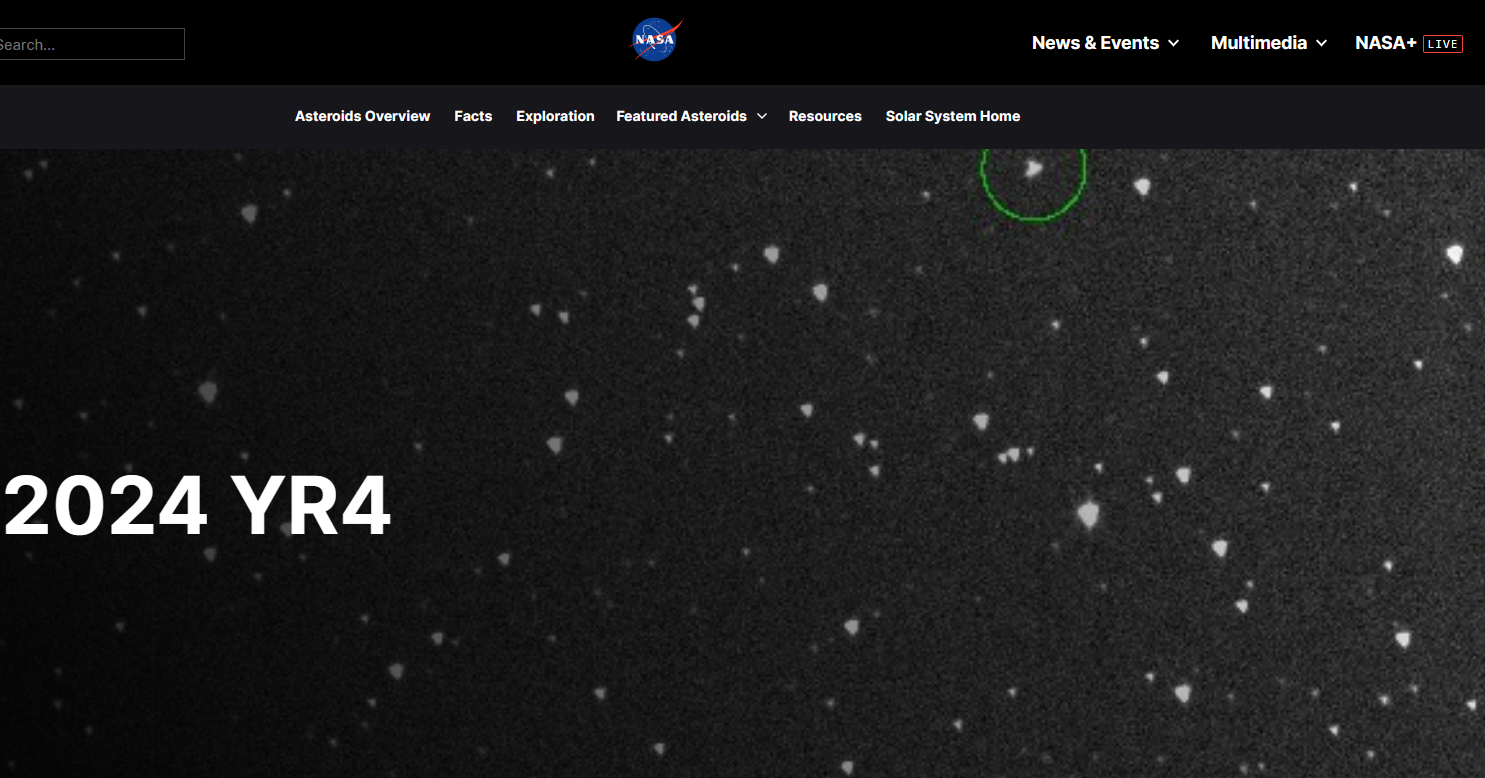Focus the Search input field
The image size is (1485, 778).
[x=90, y=44]
